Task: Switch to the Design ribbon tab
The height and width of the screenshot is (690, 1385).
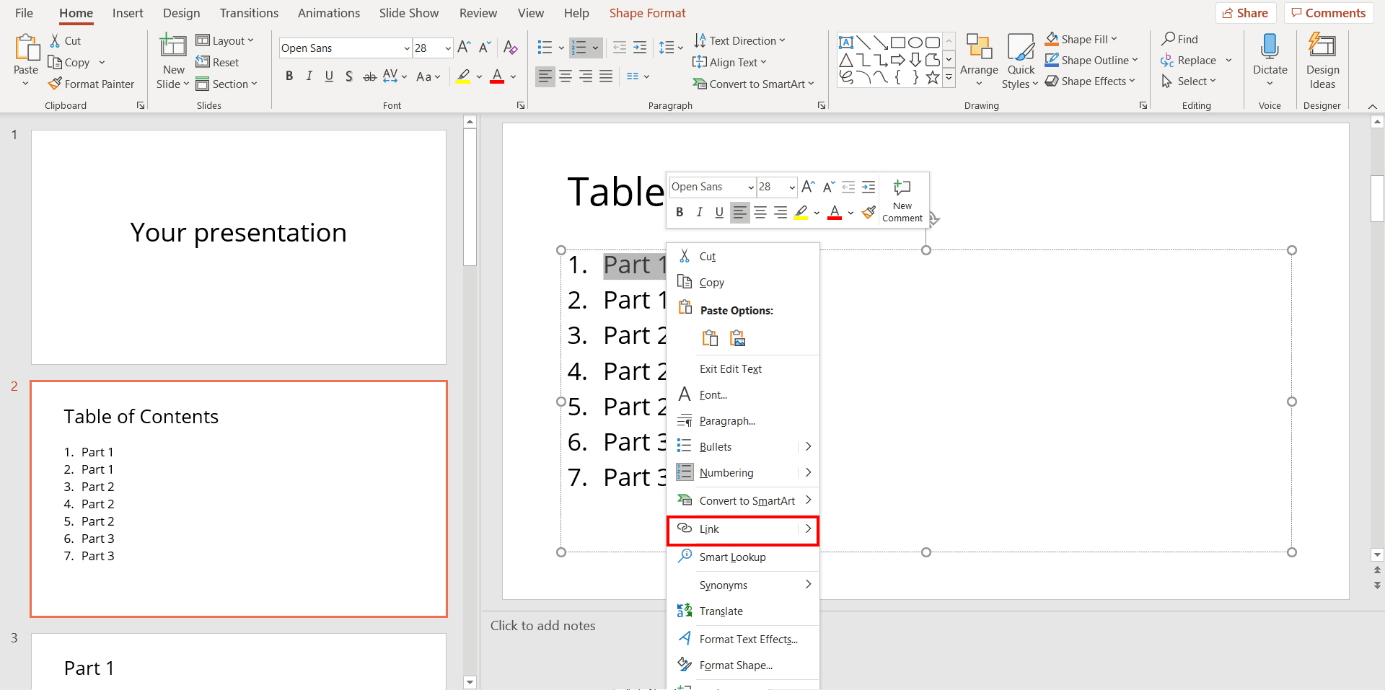Action: 181,13
